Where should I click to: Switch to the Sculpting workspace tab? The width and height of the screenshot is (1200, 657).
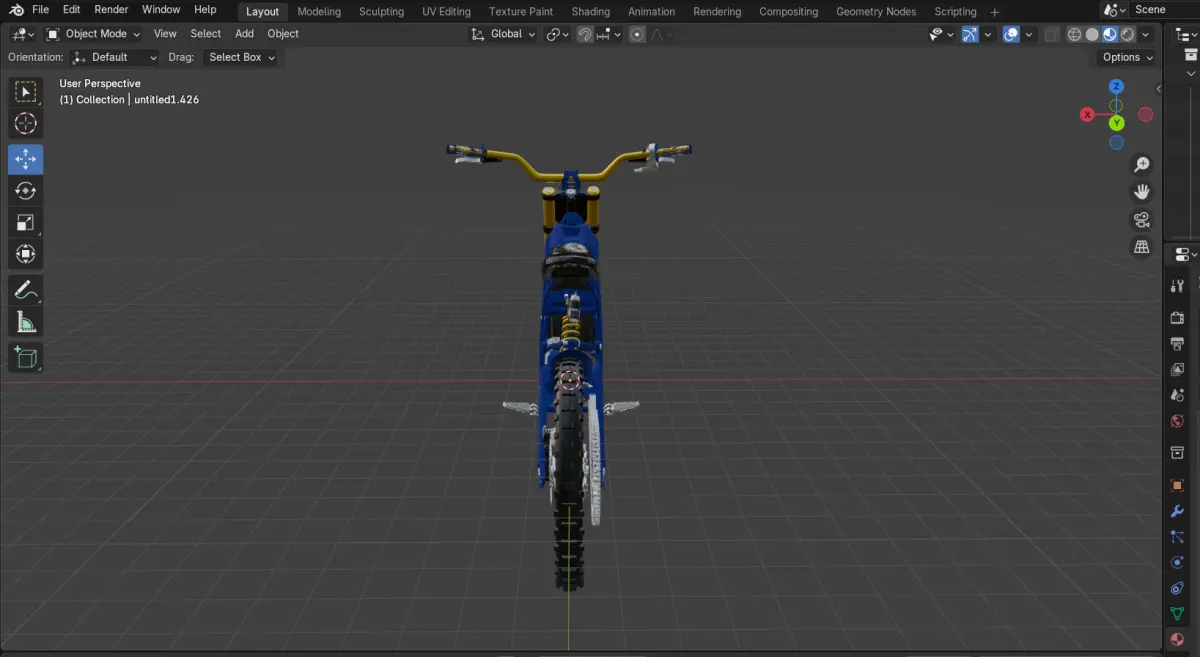pyautogui.click(x=382, y=11)
